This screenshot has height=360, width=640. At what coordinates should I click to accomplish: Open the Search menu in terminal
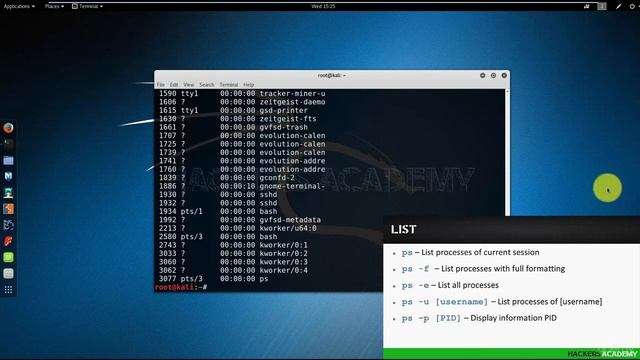pos(207,84)
